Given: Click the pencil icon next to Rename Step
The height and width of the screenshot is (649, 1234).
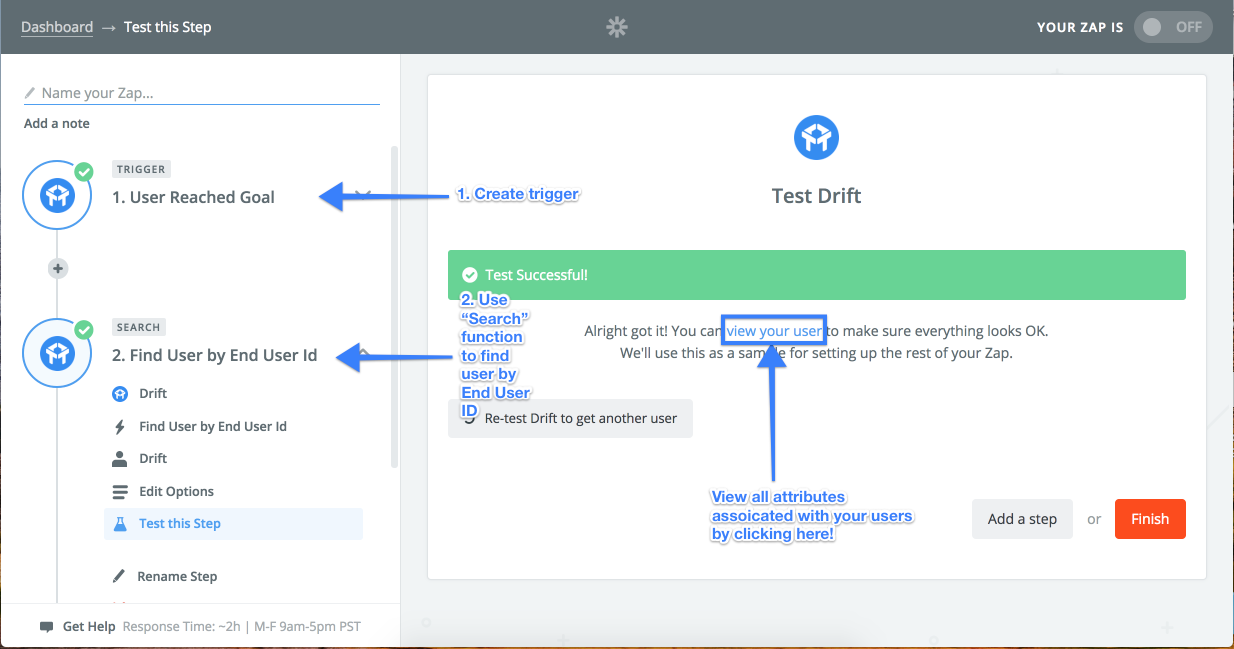Looking at the screenshot, I should (119, 576).
